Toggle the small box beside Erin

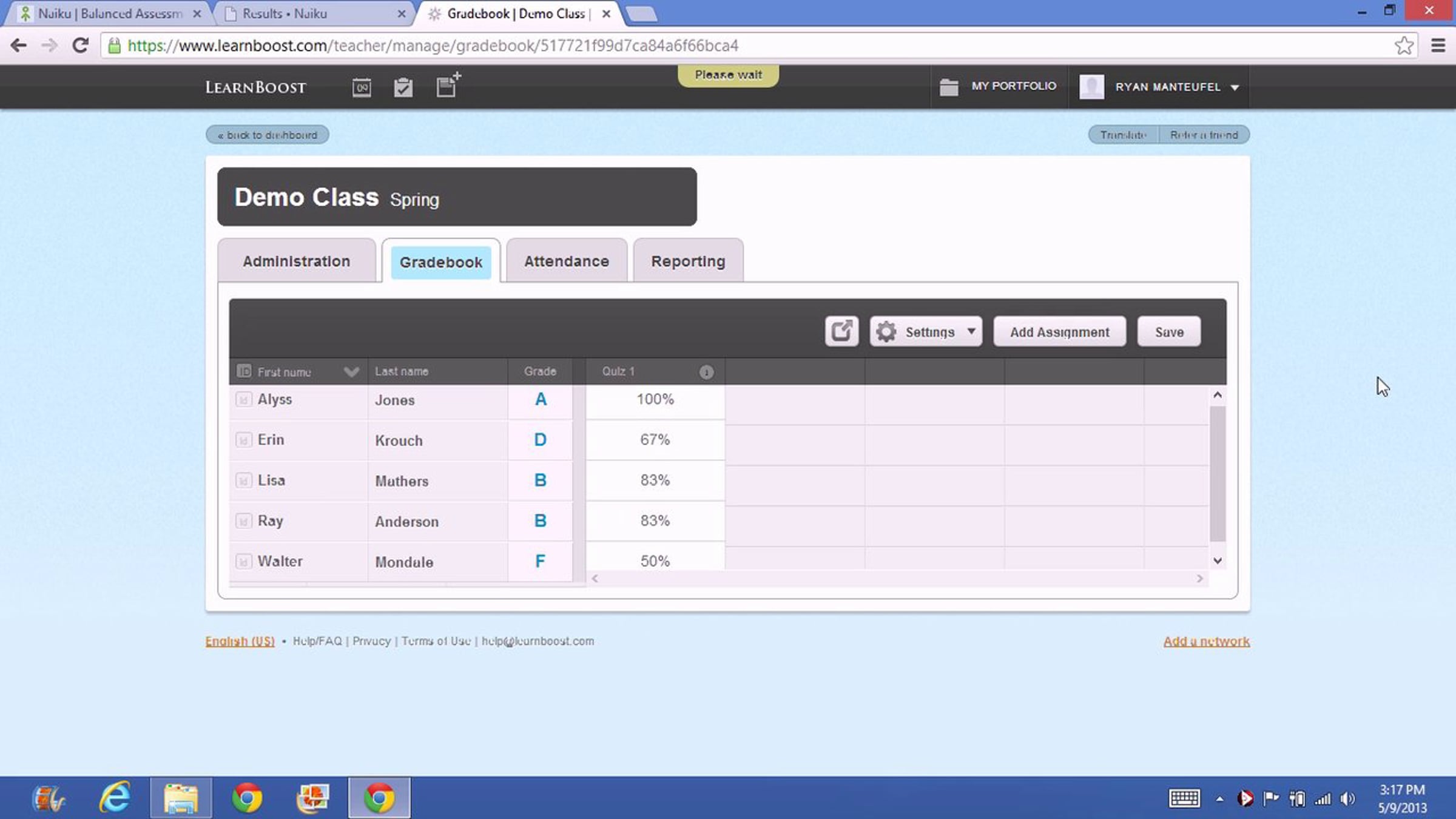tap(243, 440)
